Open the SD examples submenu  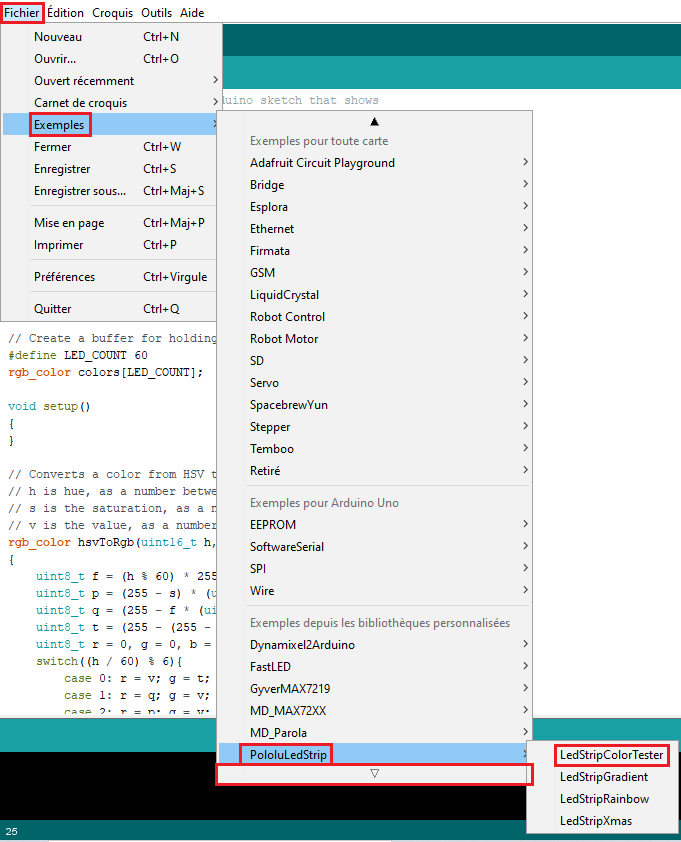pos(374,361)
